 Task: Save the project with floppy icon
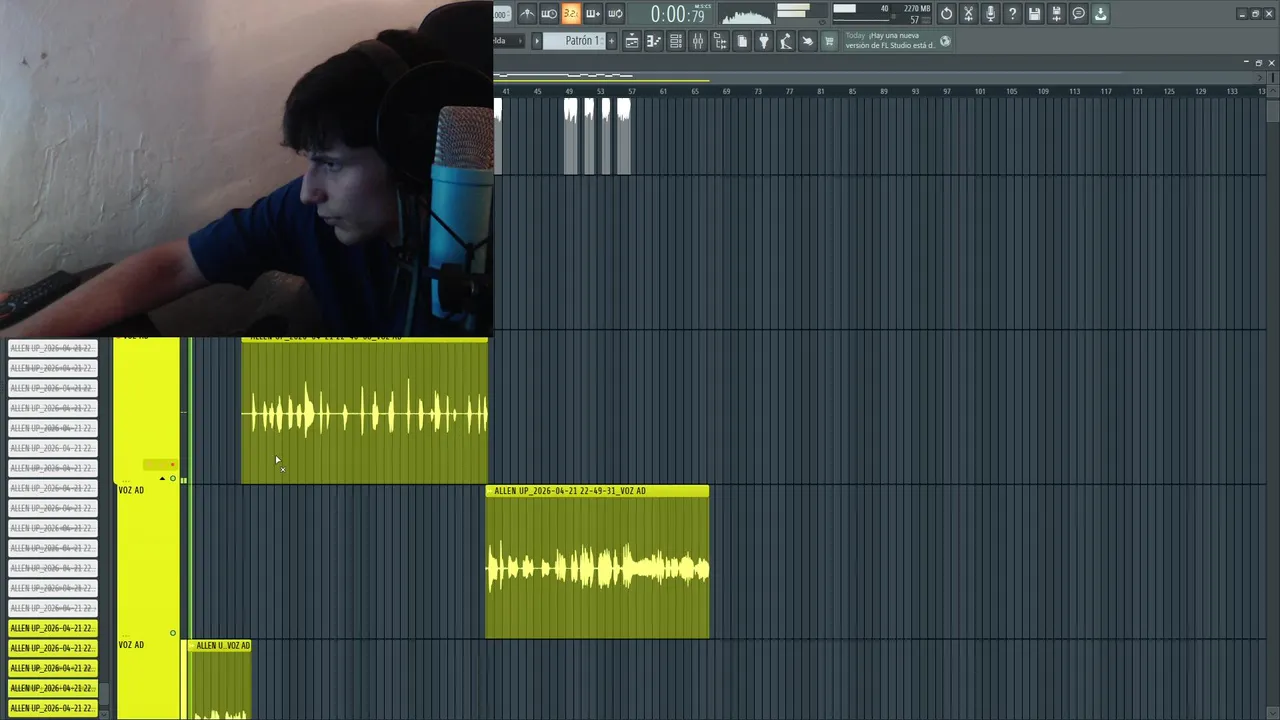1034,14
